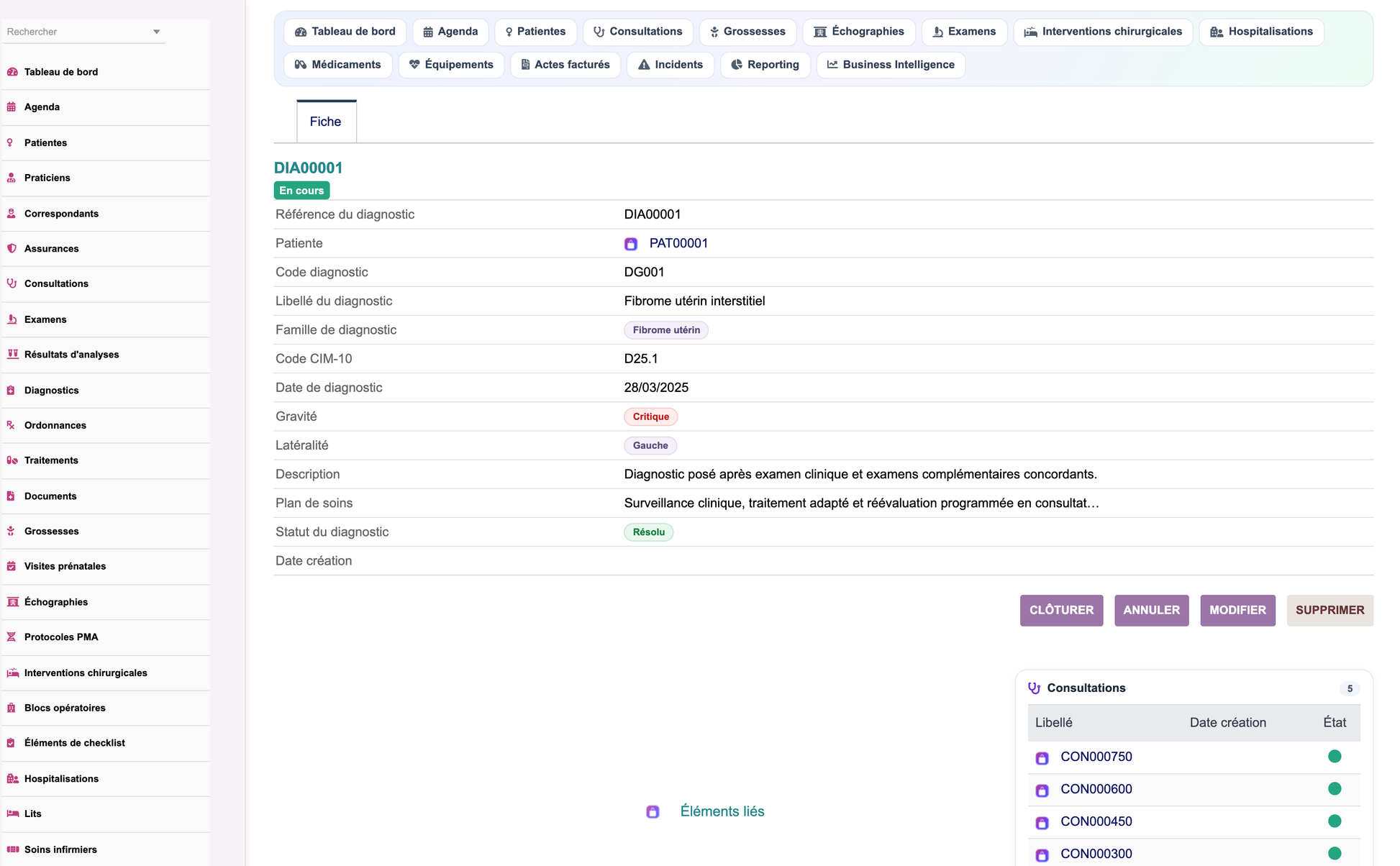The image size is (1400, 866).
Task: Click the Soins infirmiers icon
Action: 13,849
